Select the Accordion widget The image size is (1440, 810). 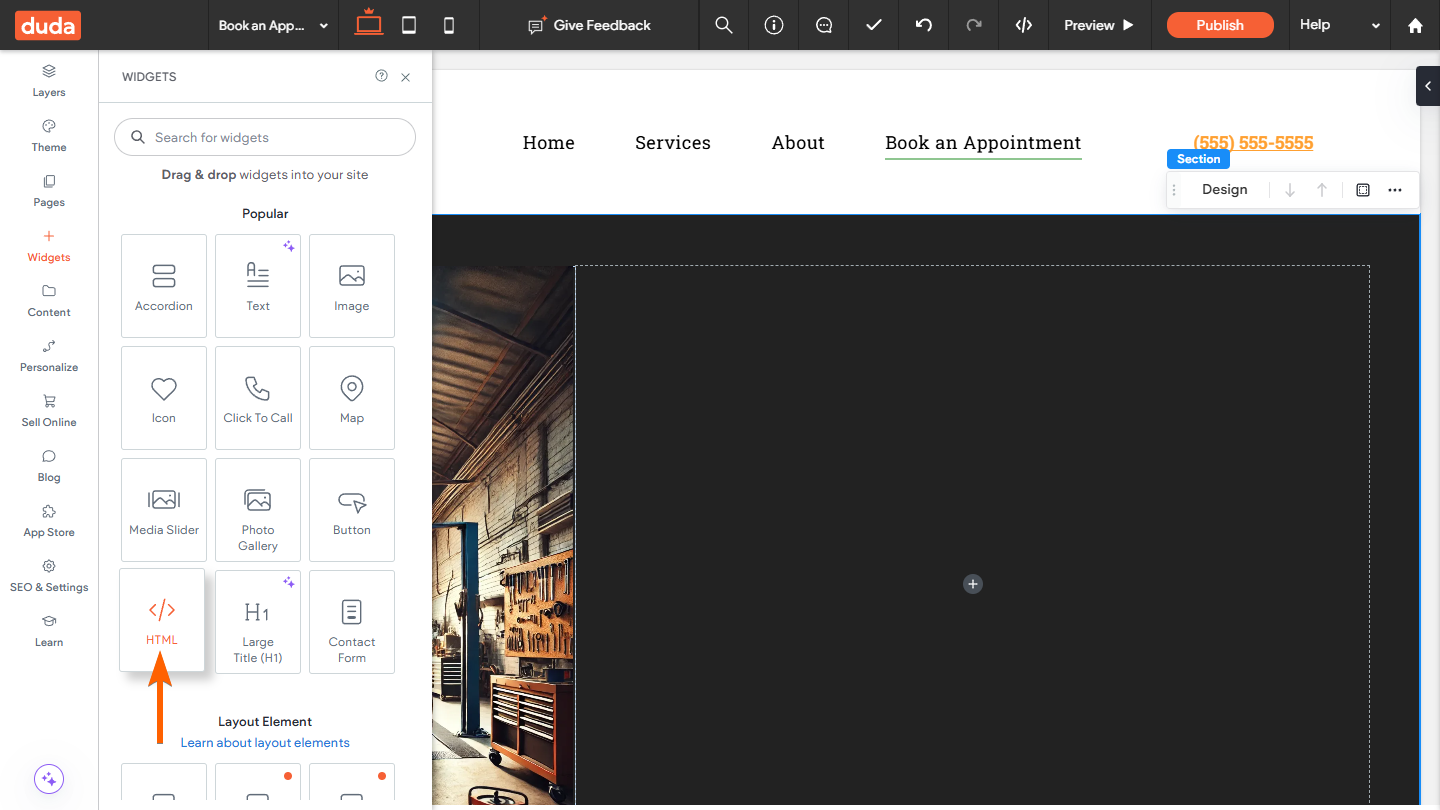[164, 286]
